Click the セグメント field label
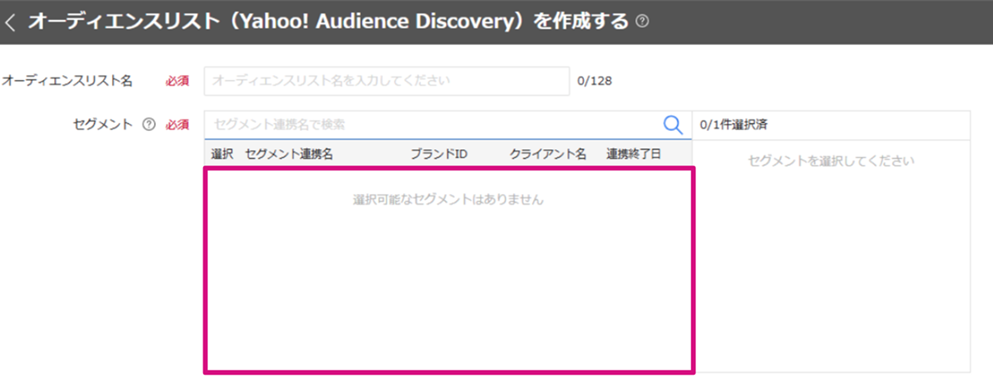993x385 pixels. (103, 125)
